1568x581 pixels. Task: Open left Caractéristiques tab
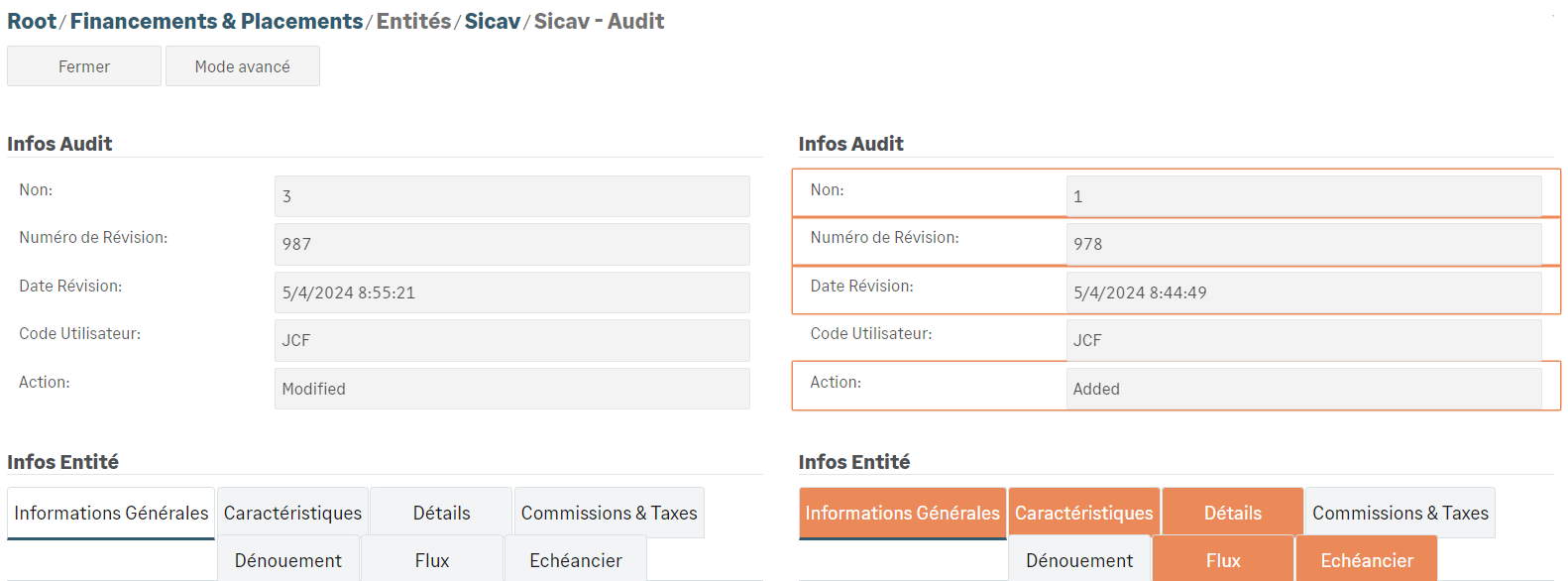click(x=292, y=513)
